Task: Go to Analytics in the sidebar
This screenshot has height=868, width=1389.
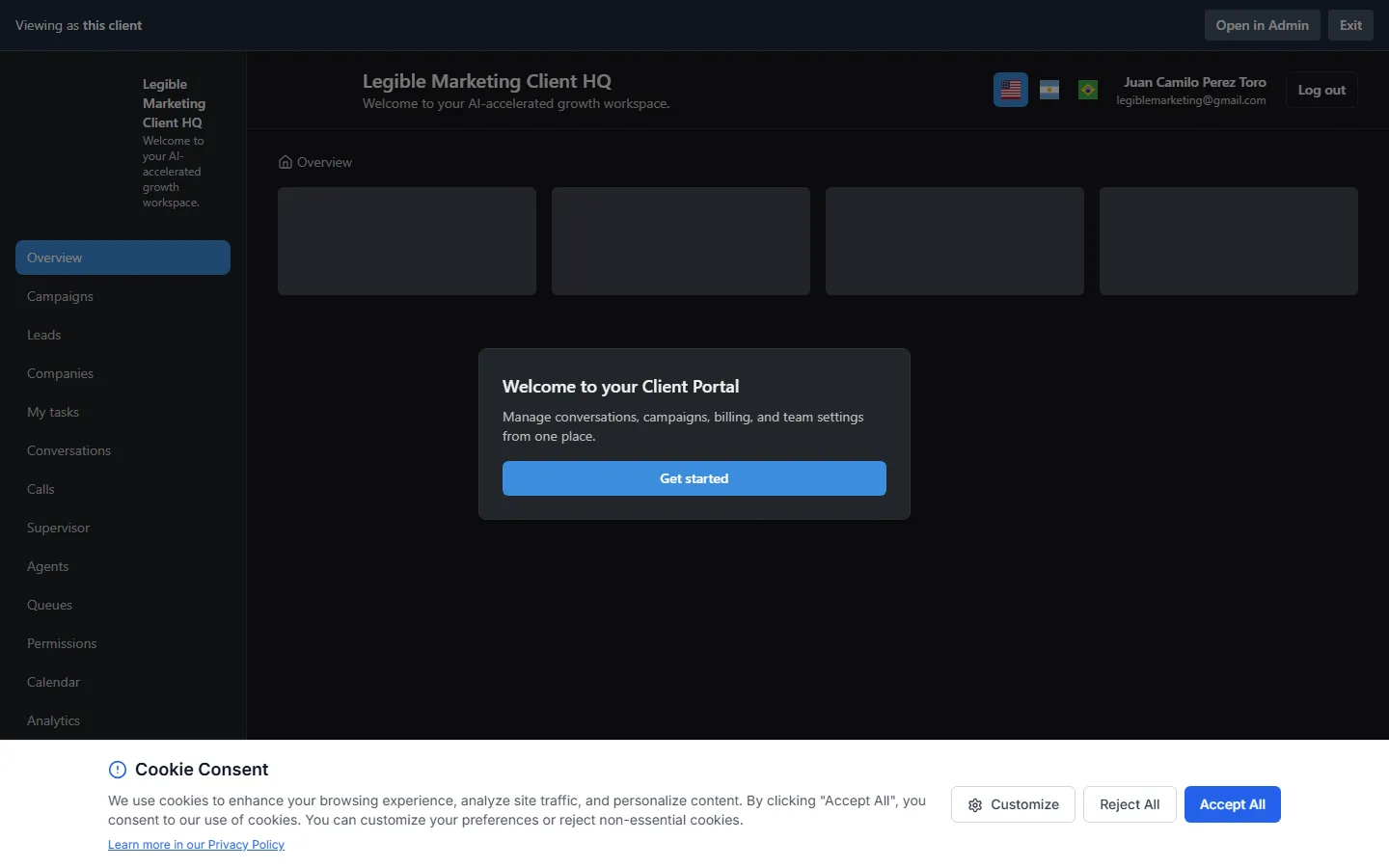Action: 123,720
